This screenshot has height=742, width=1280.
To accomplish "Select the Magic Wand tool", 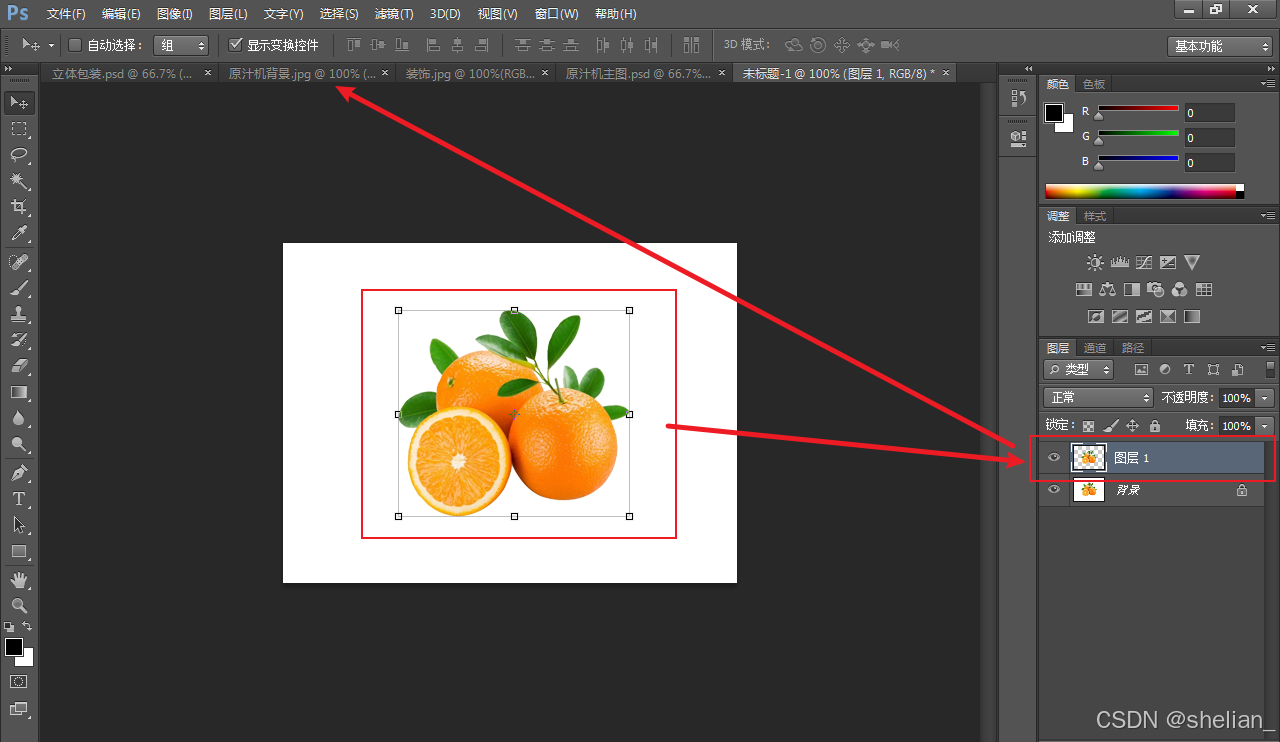I will pyautogui.click(x=19, y=181).
